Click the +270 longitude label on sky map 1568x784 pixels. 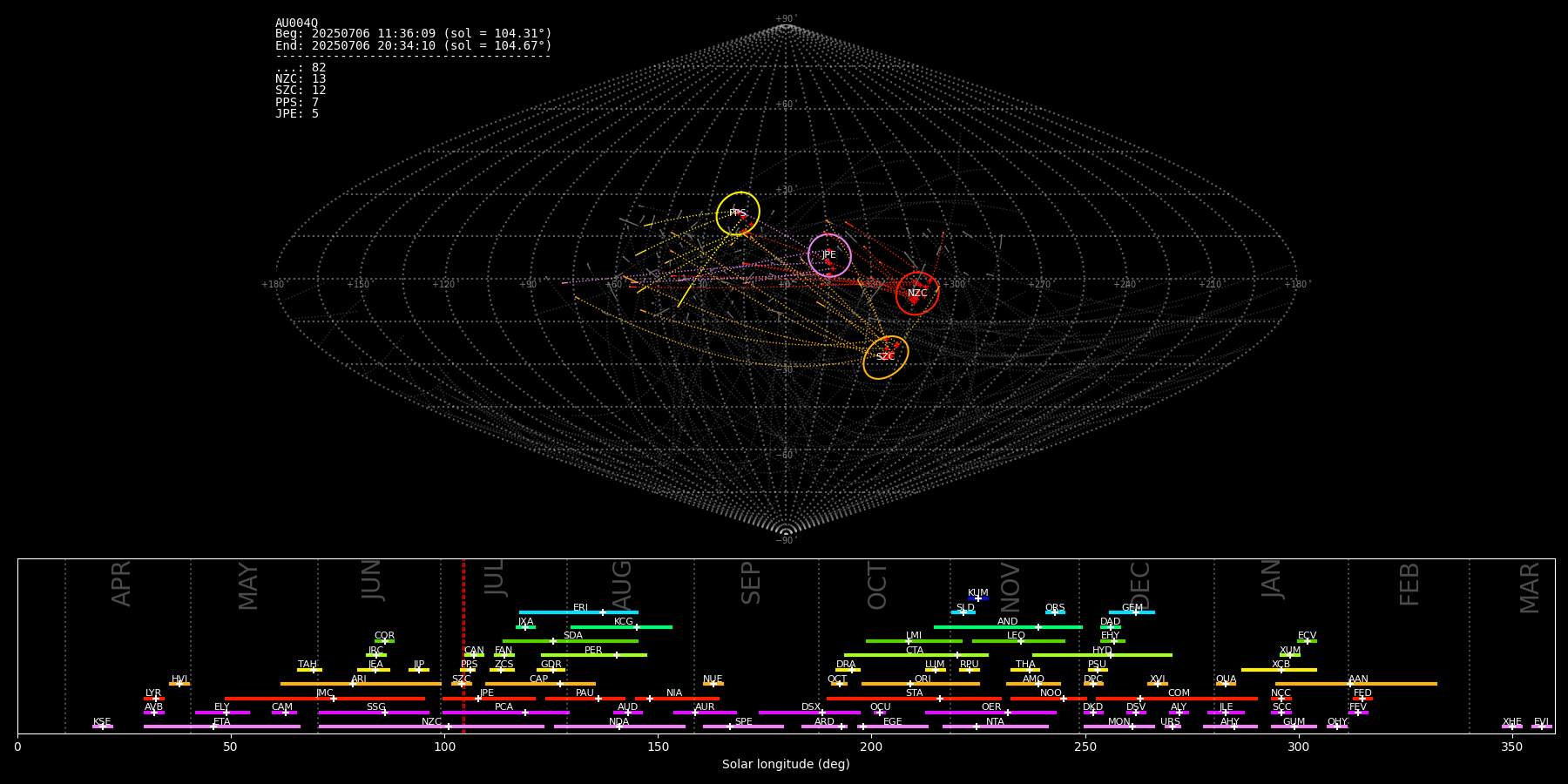(x=1039, y=285)
